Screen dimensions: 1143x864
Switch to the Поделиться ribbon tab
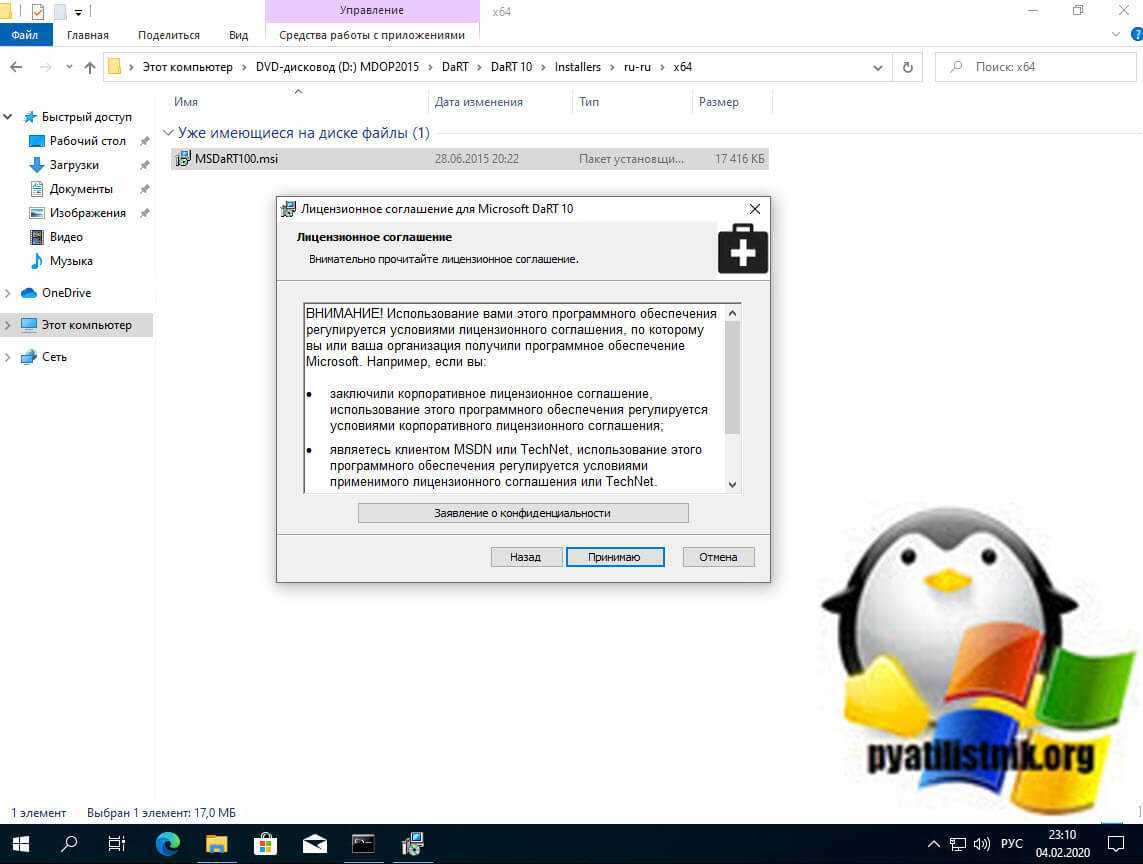(168, 35)
